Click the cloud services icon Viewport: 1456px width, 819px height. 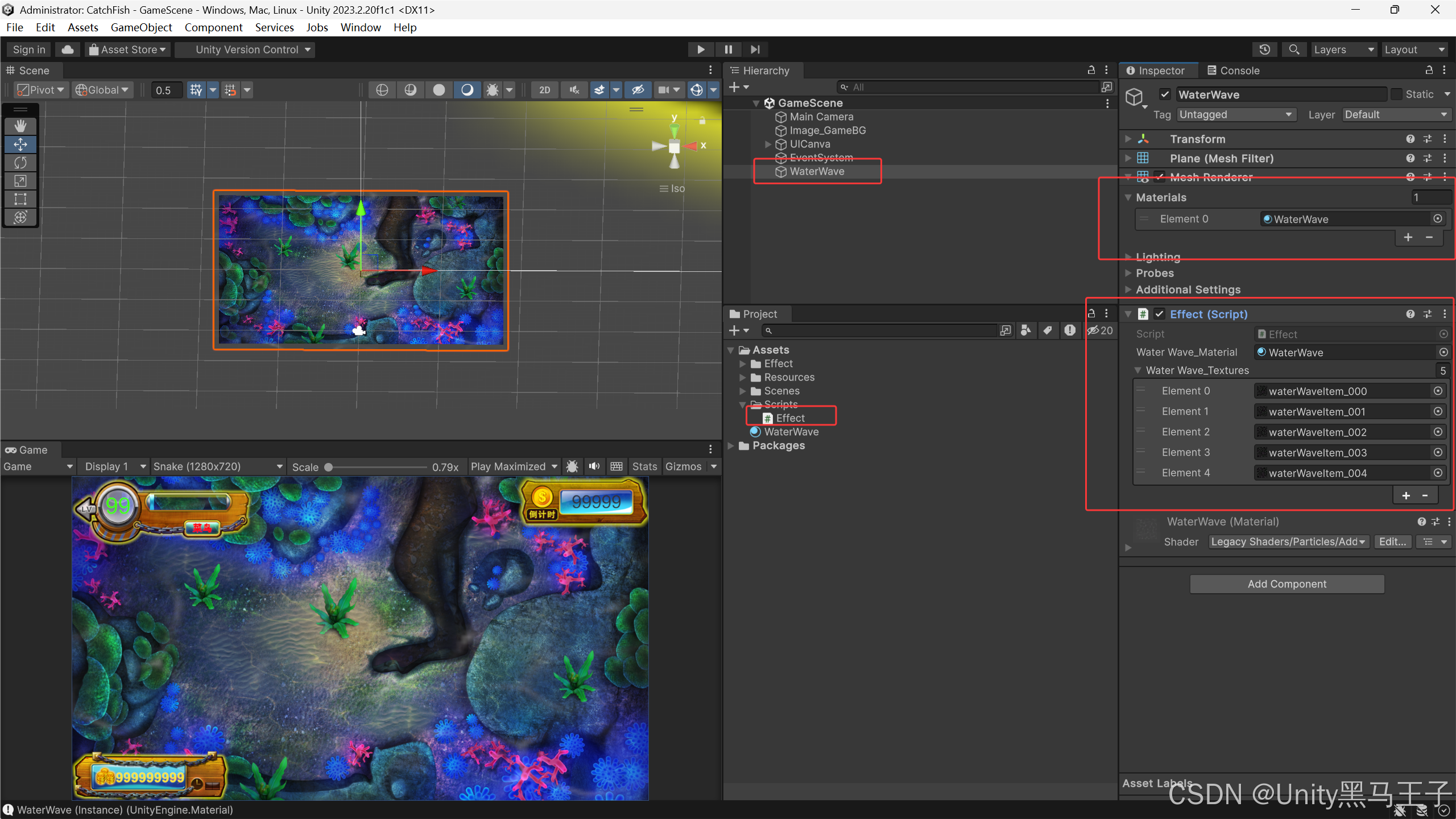pyautogui.click(x=67, y=49)
